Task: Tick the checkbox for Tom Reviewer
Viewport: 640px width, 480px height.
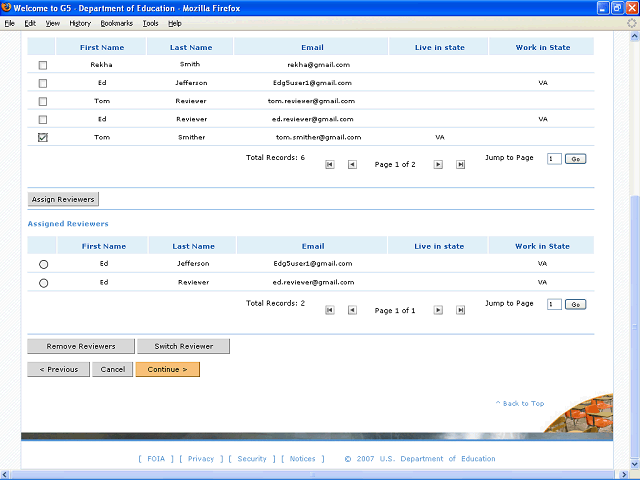Action: 42,101
